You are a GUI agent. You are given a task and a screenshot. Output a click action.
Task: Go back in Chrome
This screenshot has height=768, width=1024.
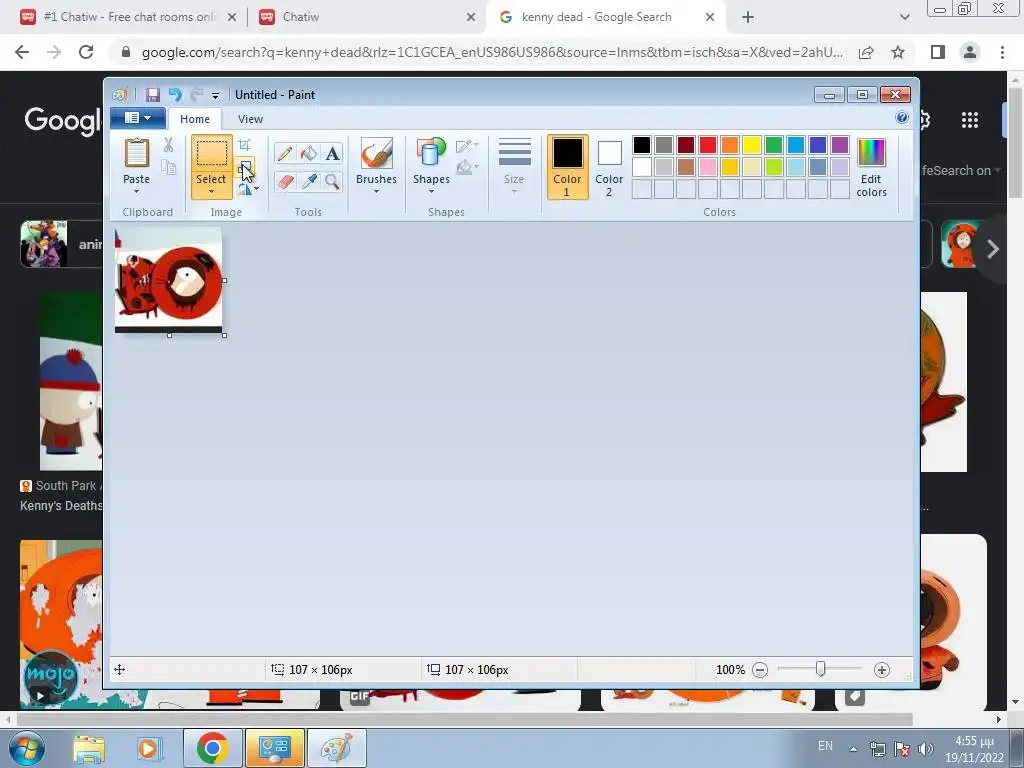tap(22, 52)
